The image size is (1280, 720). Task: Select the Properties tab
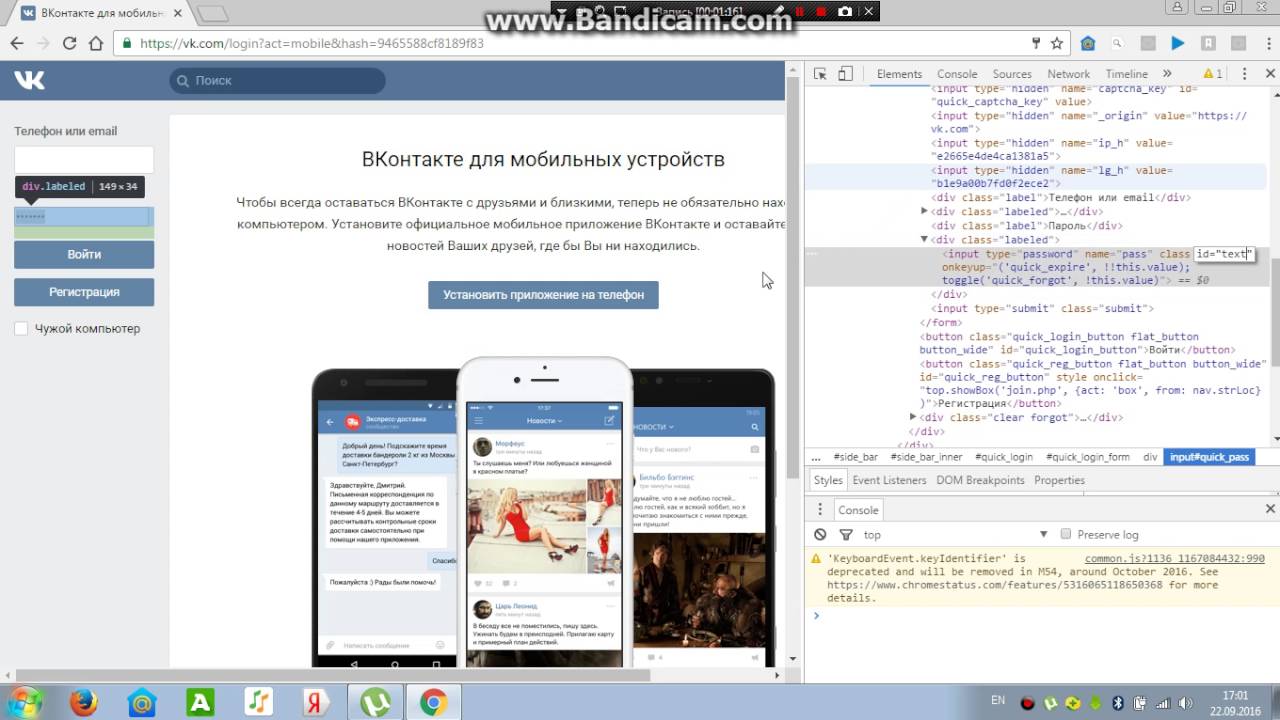1059,480
